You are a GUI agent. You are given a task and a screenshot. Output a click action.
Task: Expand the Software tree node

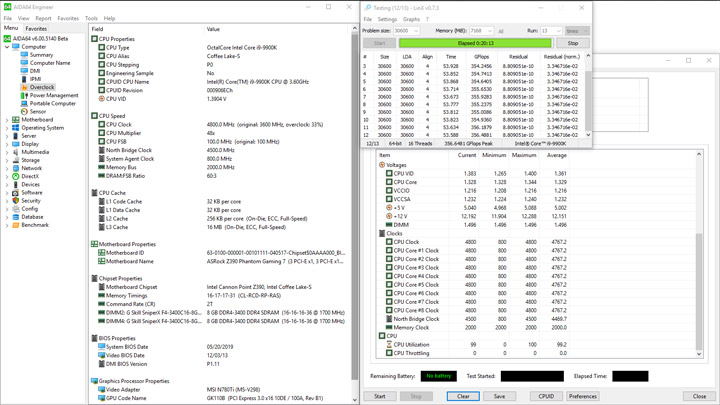[7, 193]
